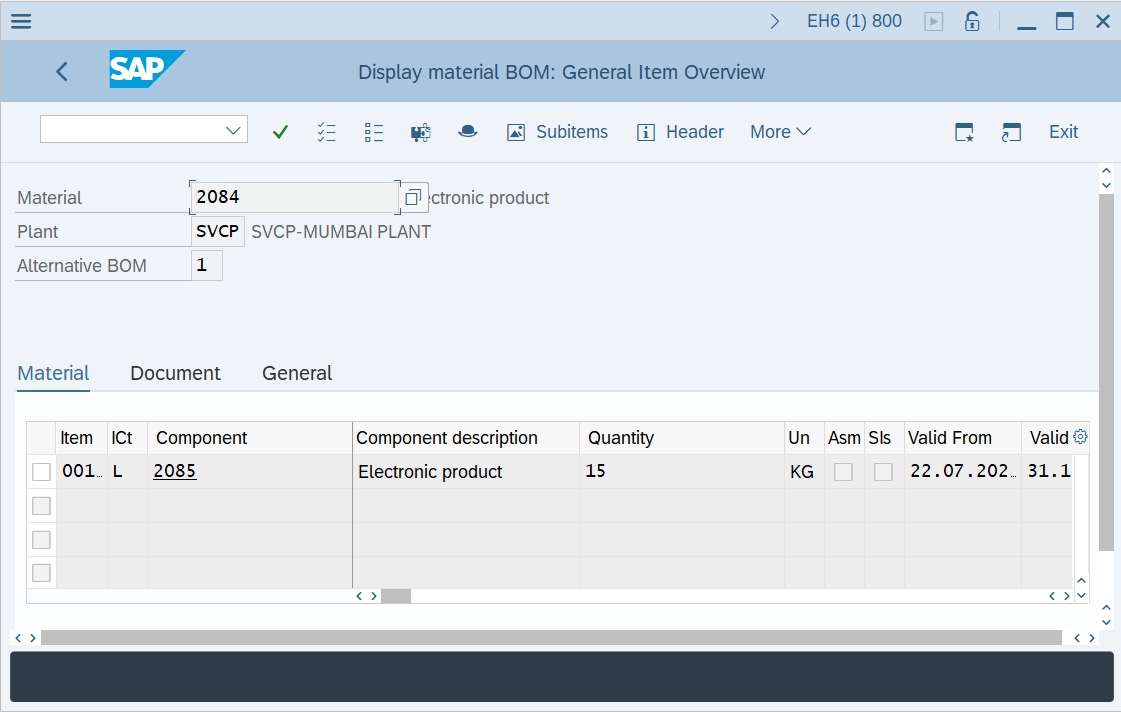Click the table horizontal scrollbar thumb

(396, 596)
